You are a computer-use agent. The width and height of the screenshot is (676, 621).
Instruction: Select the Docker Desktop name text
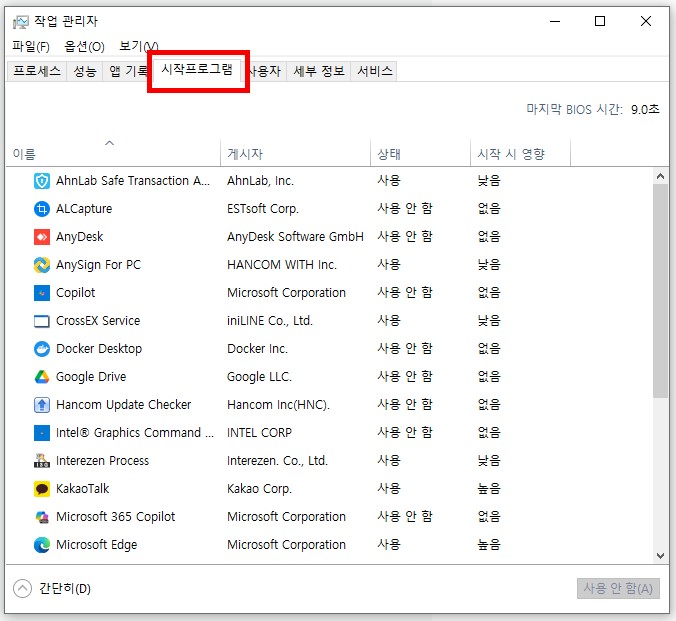[x=99, y=349]
